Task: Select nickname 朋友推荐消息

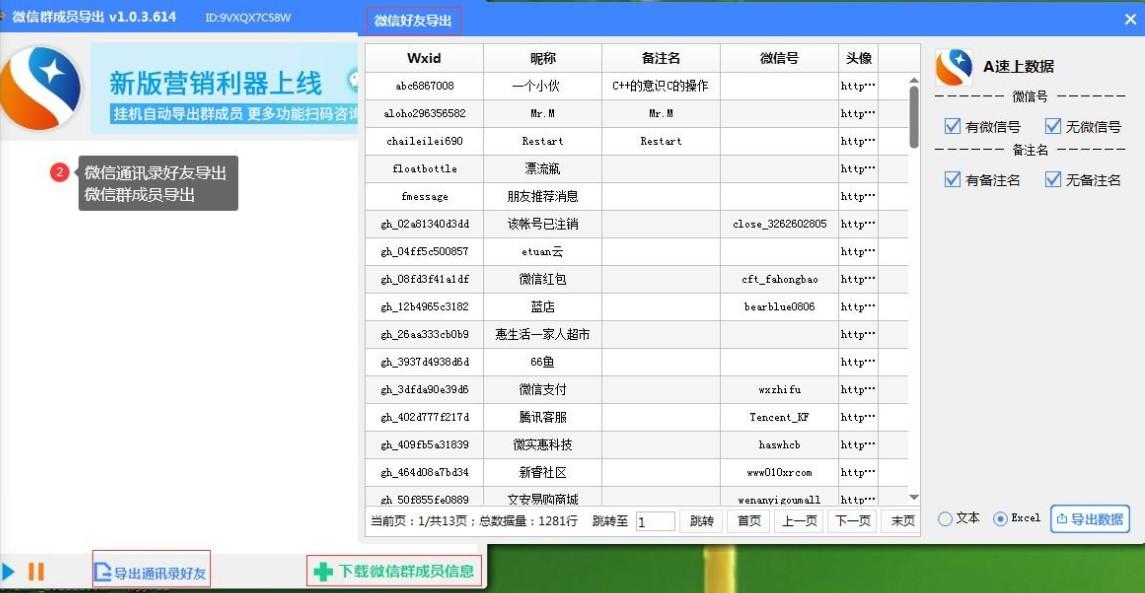Action: [543, 196]
